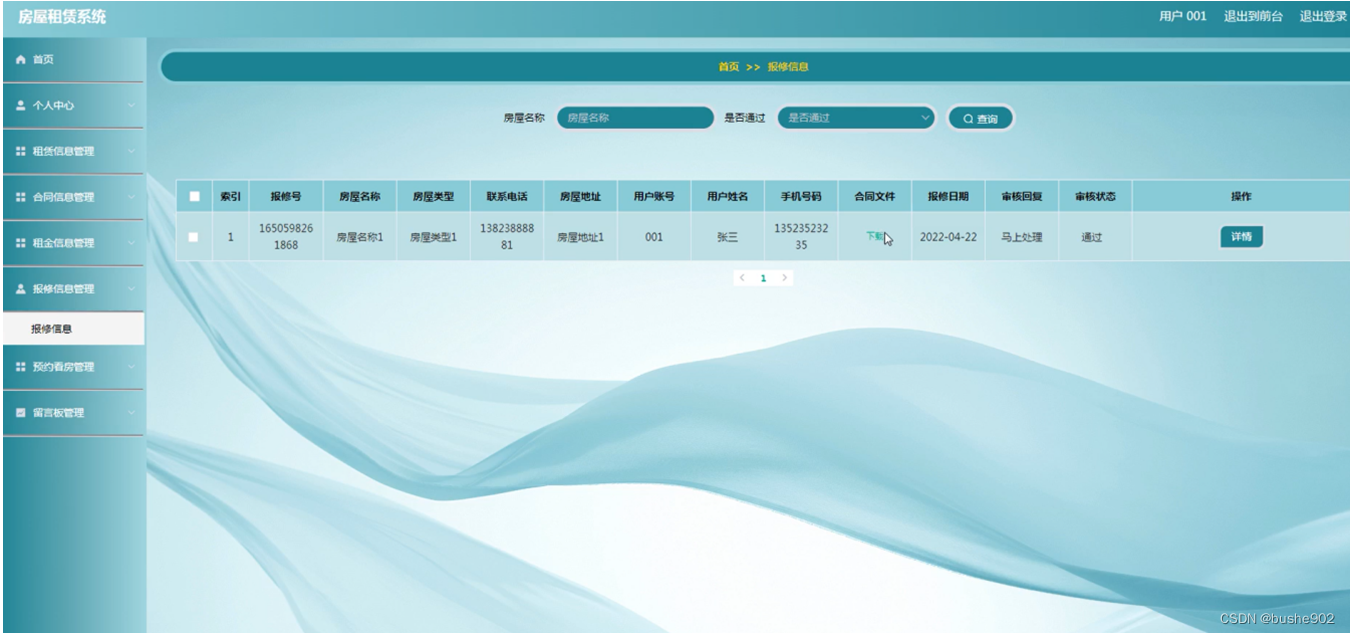Expand the 合同信息管理 chevron

pyautogui.click(x=131, y=197)
